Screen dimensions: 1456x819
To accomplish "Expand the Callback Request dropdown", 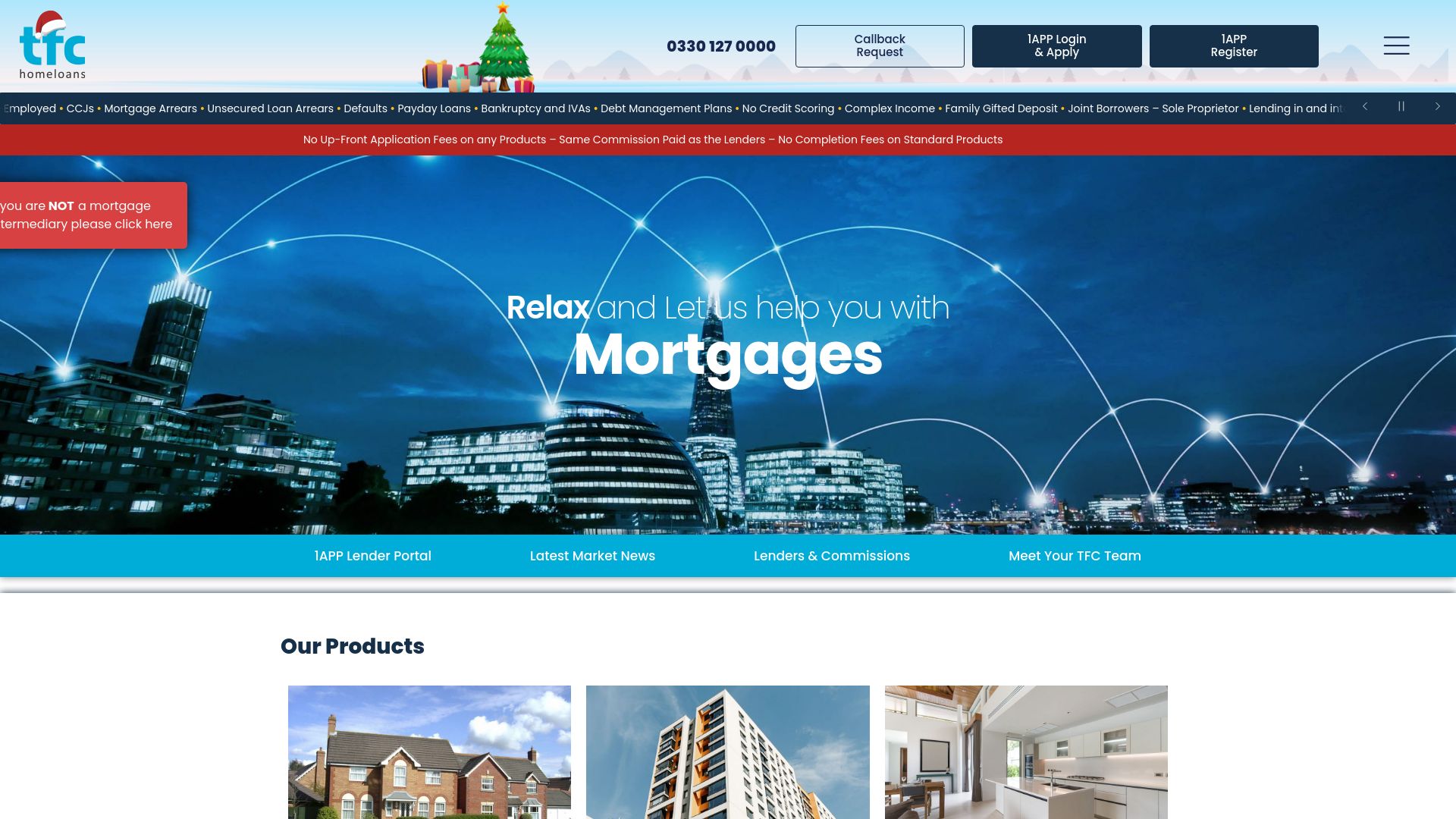I will (879, 46).
